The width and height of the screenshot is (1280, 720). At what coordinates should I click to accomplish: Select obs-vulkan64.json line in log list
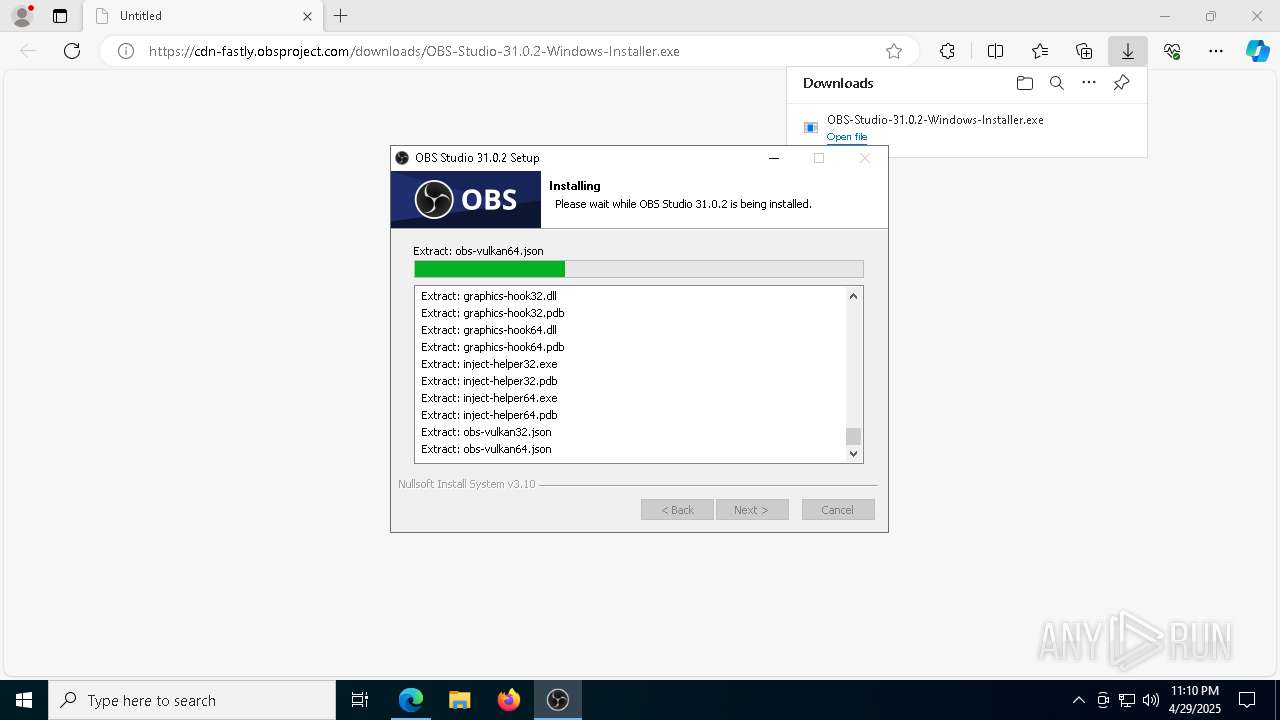486,449
